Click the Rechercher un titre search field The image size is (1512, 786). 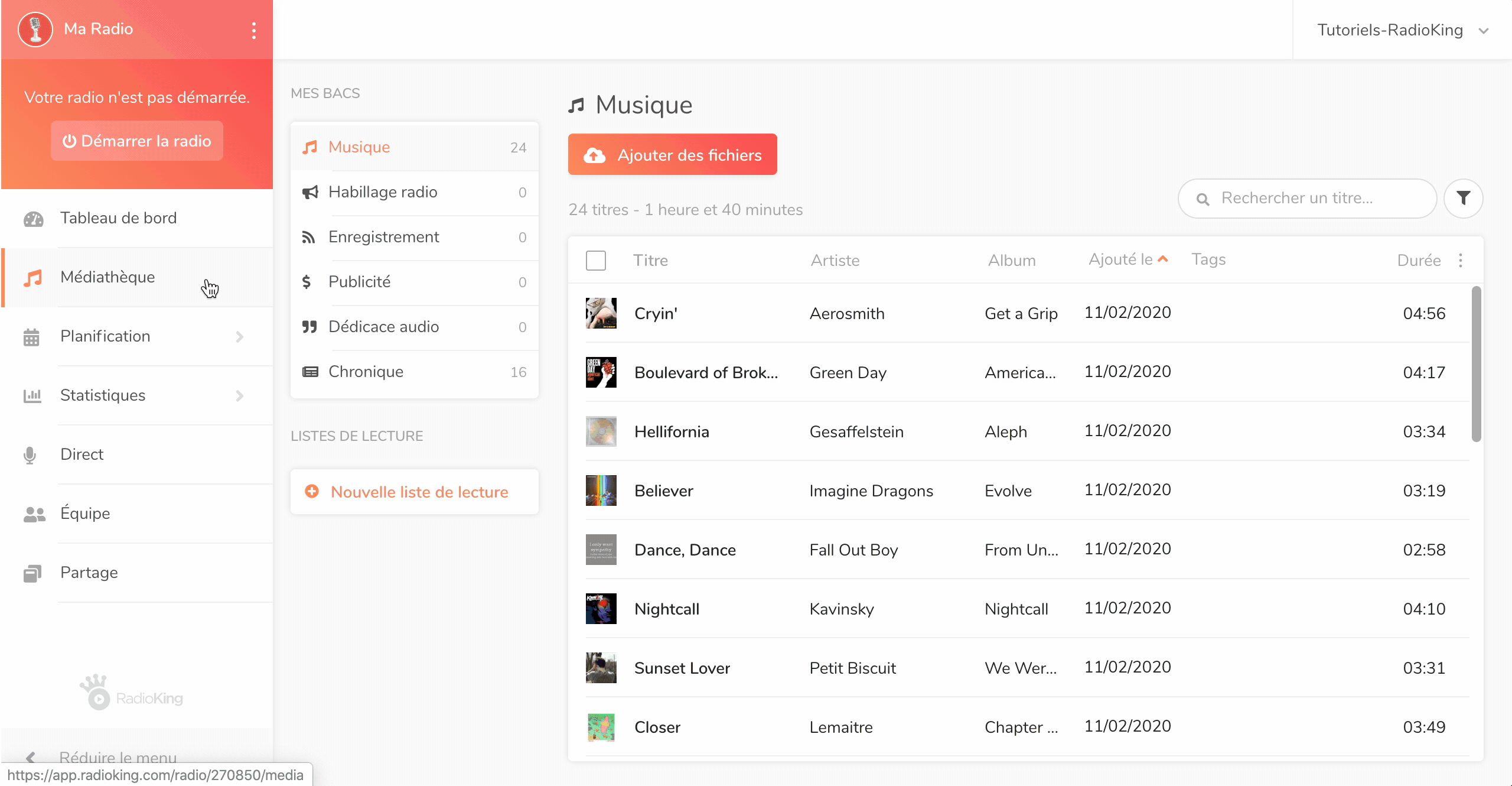(1308, 199)
